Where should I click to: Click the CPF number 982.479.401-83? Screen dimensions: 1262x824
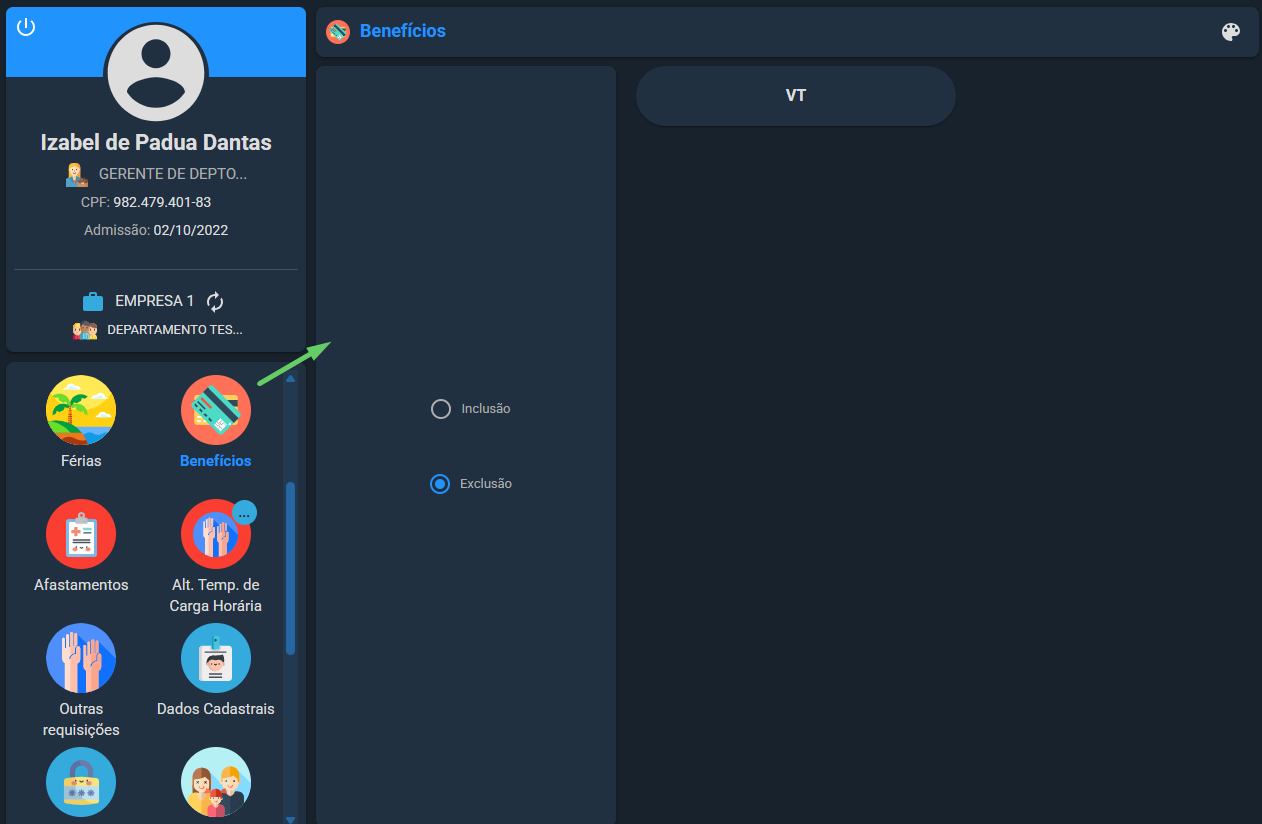162,202
